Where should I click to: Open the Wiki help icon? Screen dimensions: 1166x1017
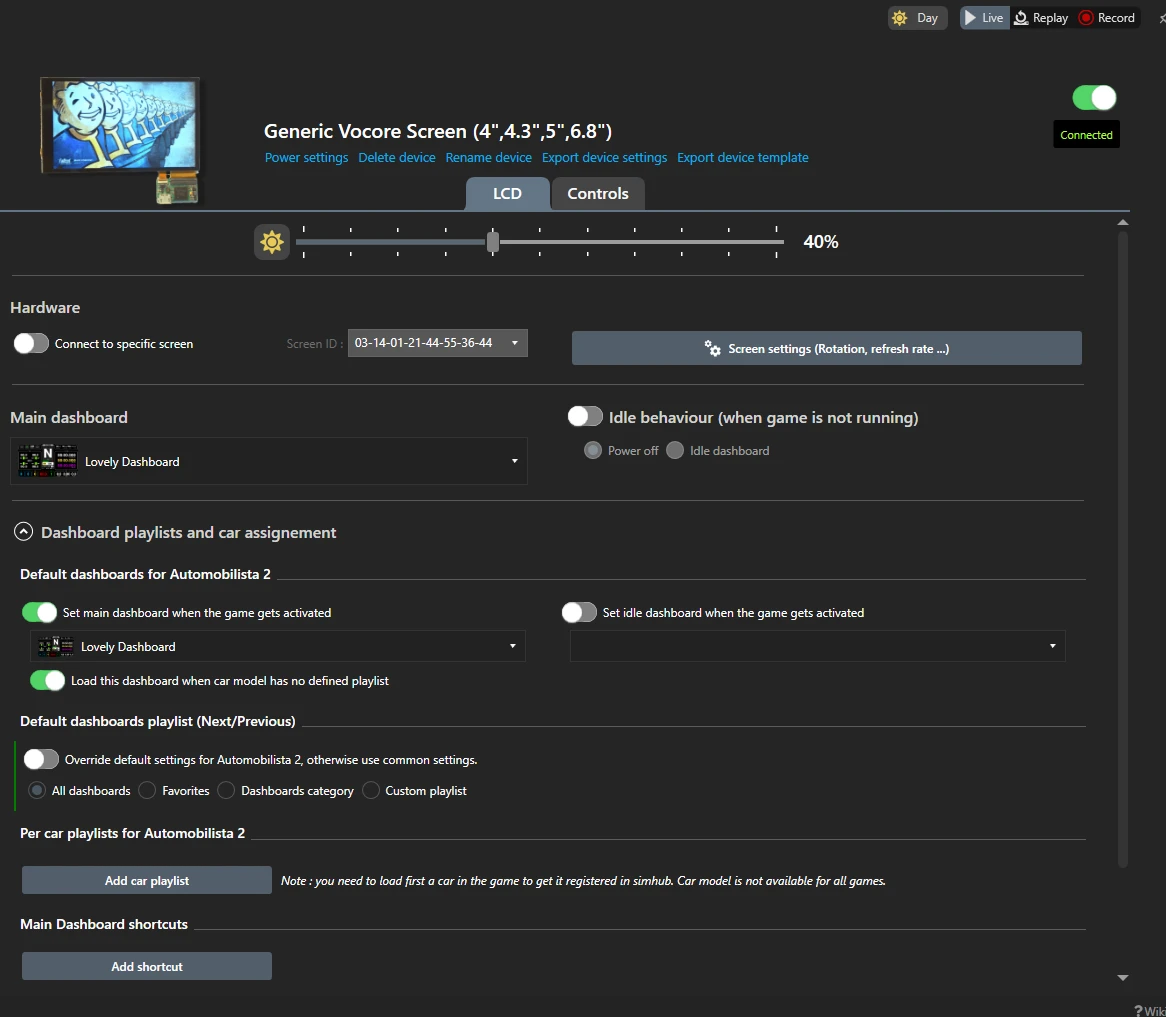click(x=1138, y=1010)
